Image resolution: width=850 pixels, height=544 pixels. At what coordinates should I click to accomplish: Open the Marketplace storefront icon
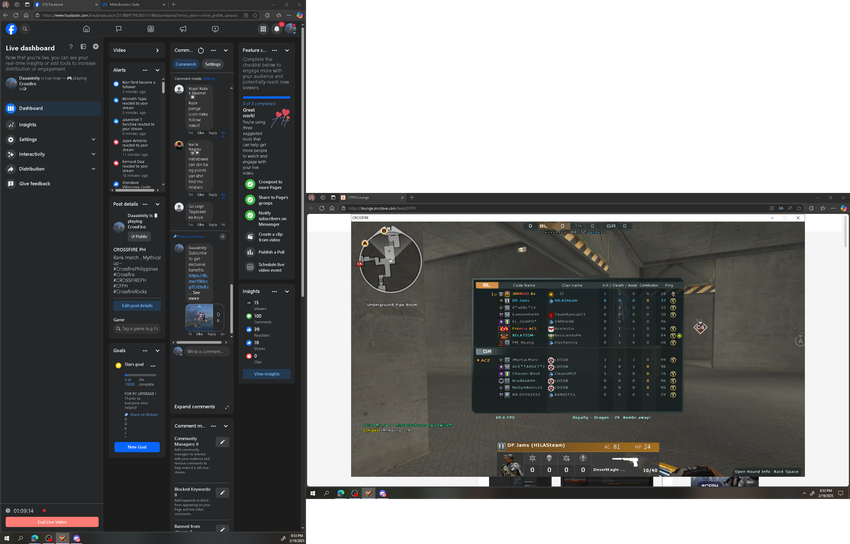pos(151,29)
